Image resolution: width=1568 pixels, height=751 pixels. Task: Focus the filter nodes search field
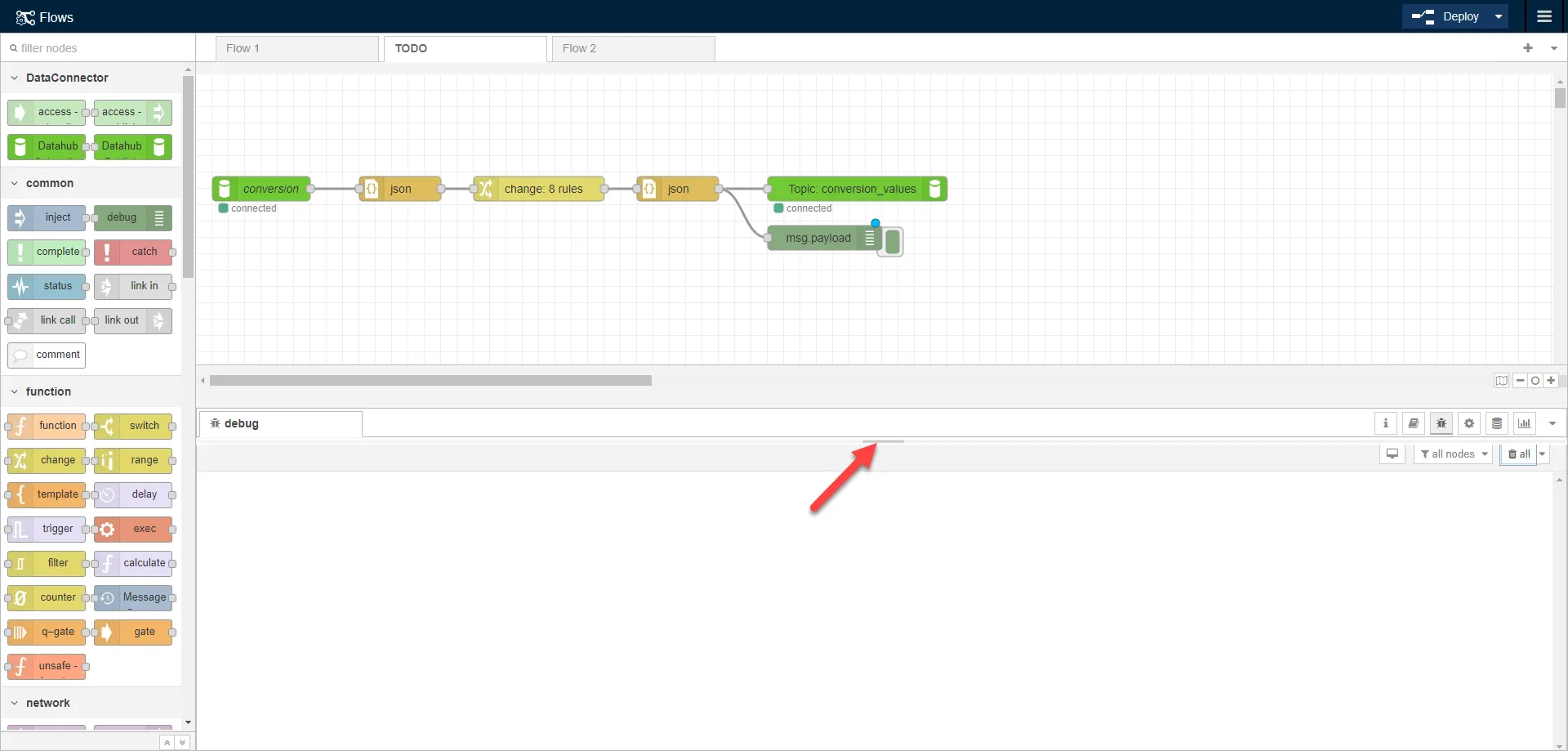point(98,48)
